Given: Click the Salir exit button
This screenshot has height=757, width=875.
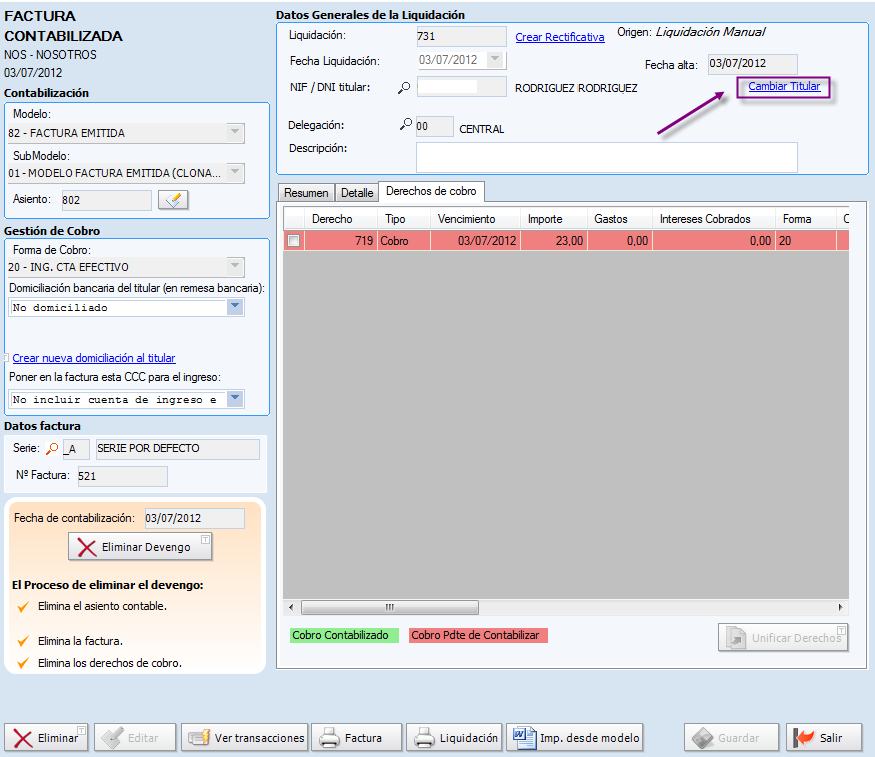Looking at the screenshot, I should 823,738.
